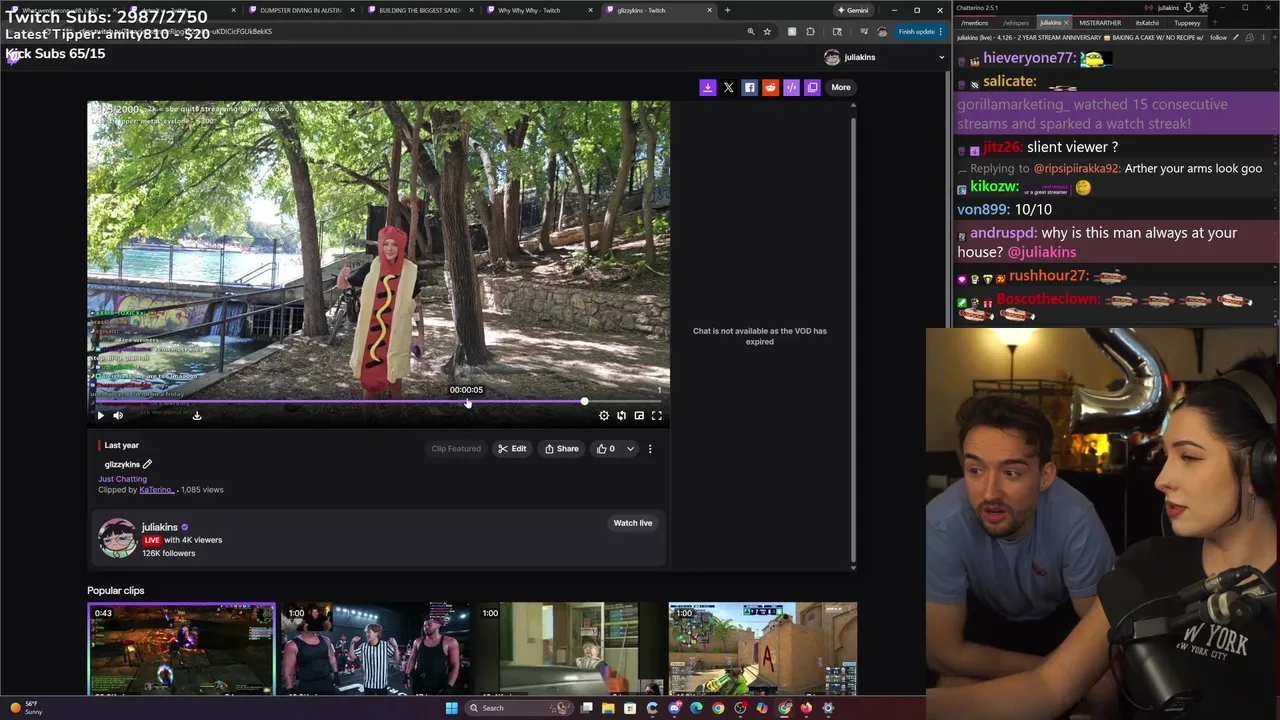Click the Finish update button

920,32
